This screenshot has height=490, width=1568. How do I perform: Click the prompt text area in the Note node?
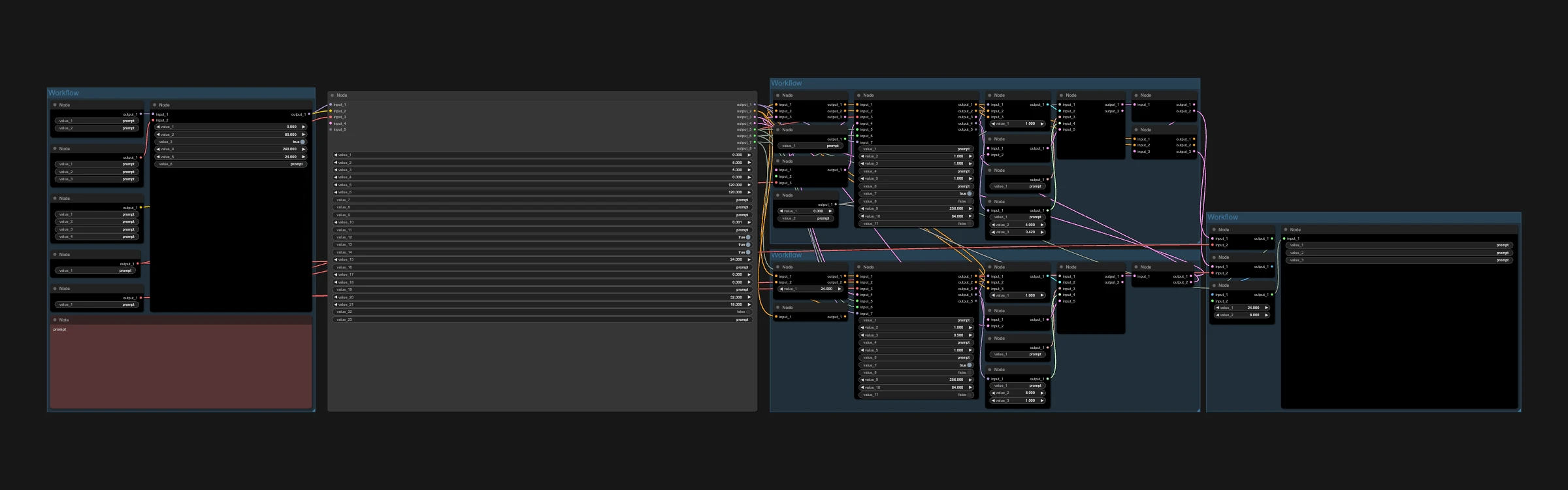[x=181, y=367]
